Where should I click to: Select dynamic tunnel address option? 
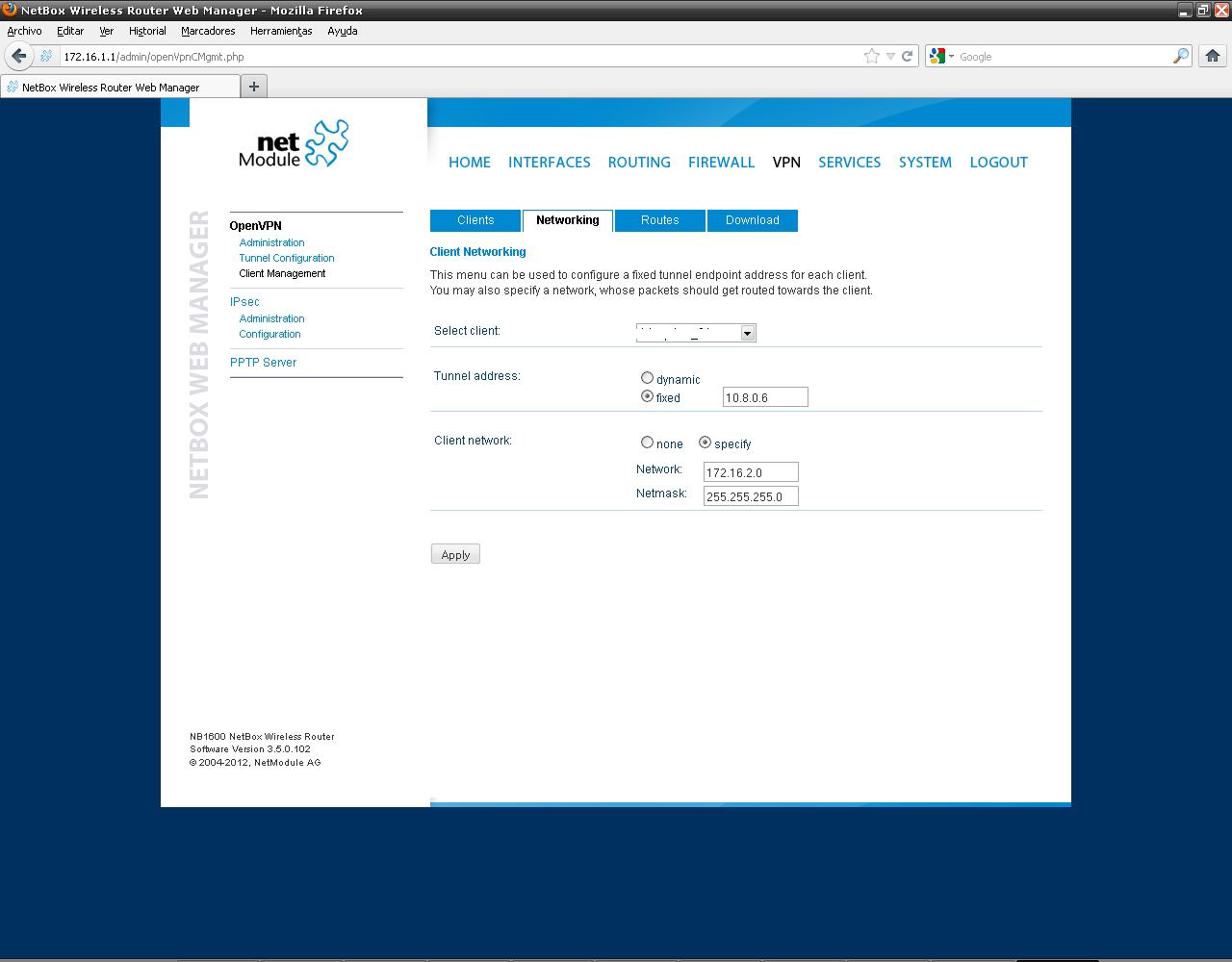(x=647, y=378)
